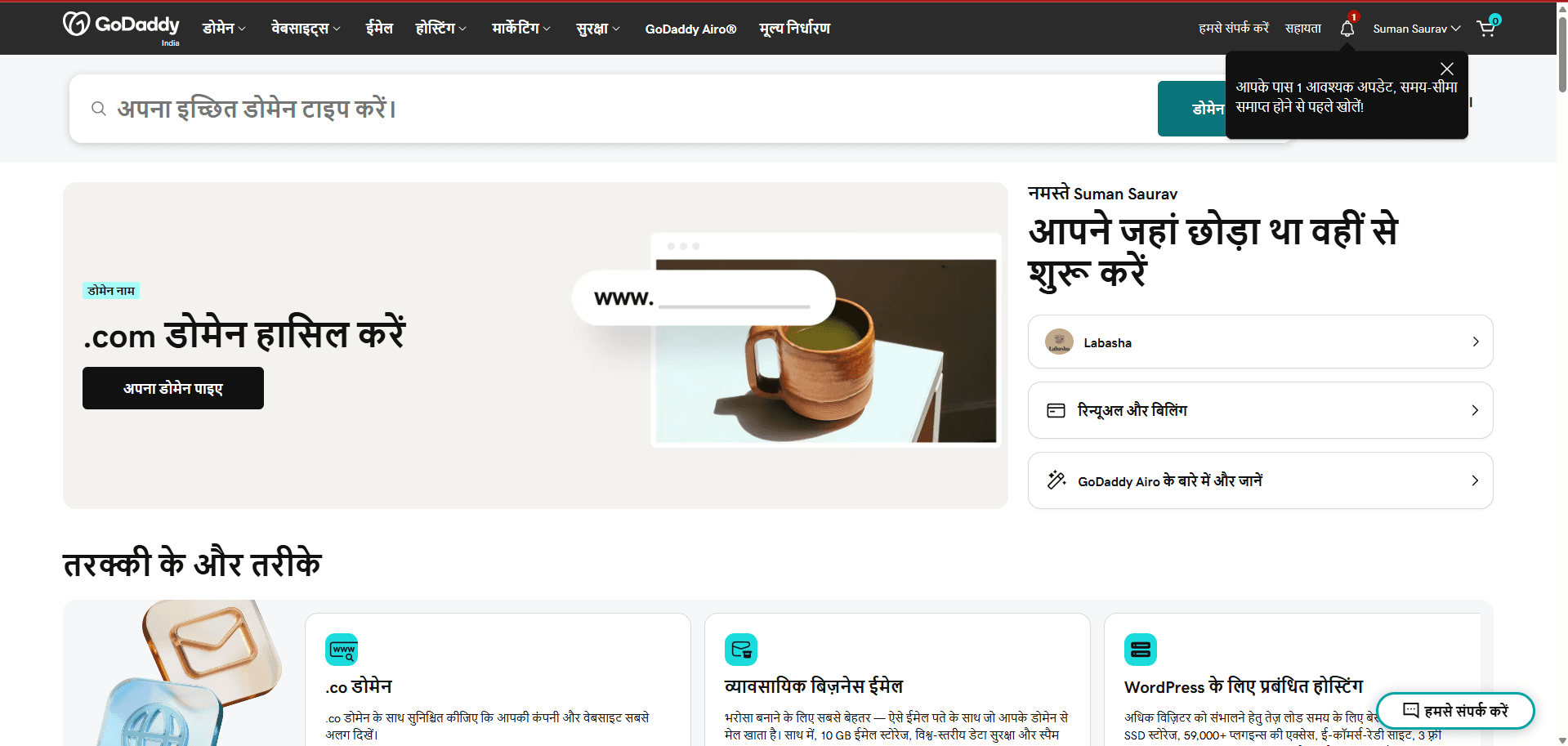This screenshot has height=746, width=1568.
Task: Click the हमसे संपर्क करें chat button
Action: click(1455, 711)
